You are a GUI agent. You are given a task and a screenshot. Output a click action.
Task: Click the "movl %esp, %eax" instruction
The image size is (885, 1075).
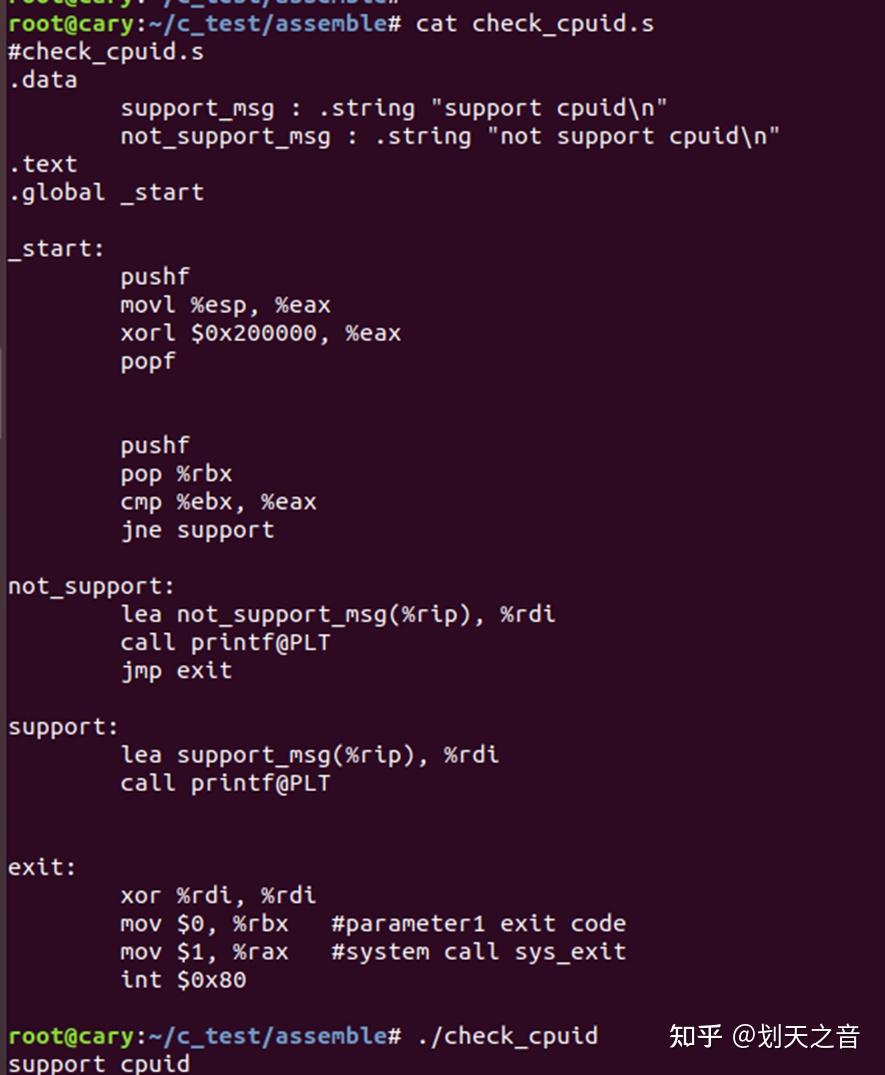(225, 305)
